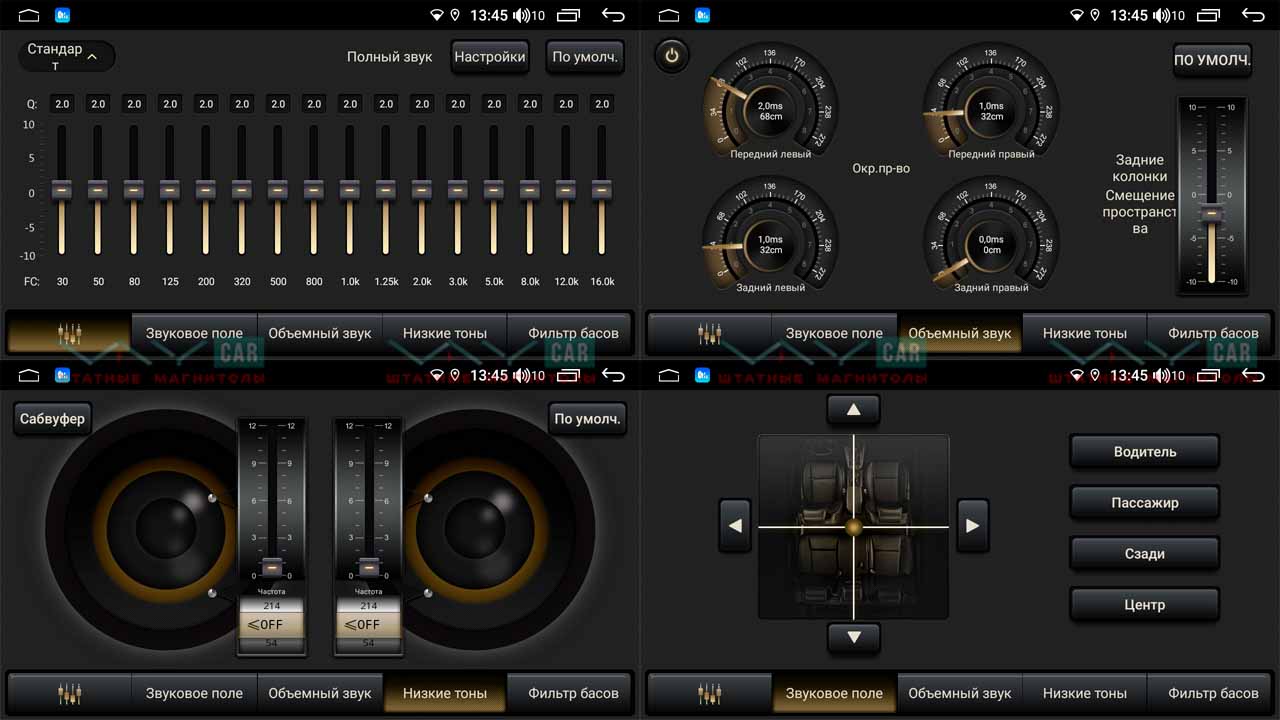This screenshot has height=720, width=1280.
Task: Shift the sound field with the left arrow
Action: click(x=735, y=525)
